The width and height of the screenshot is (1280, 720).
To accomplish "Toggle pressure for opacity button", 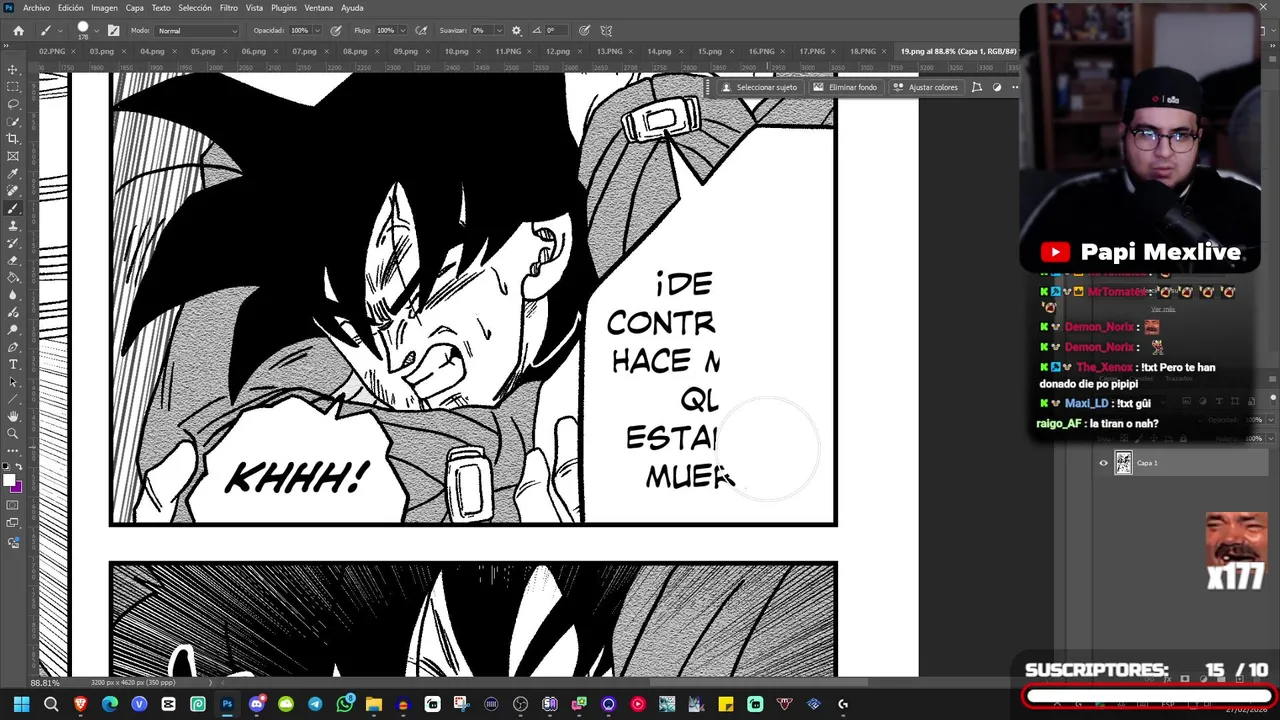I will pyautogui.click(x=336, y=30).
